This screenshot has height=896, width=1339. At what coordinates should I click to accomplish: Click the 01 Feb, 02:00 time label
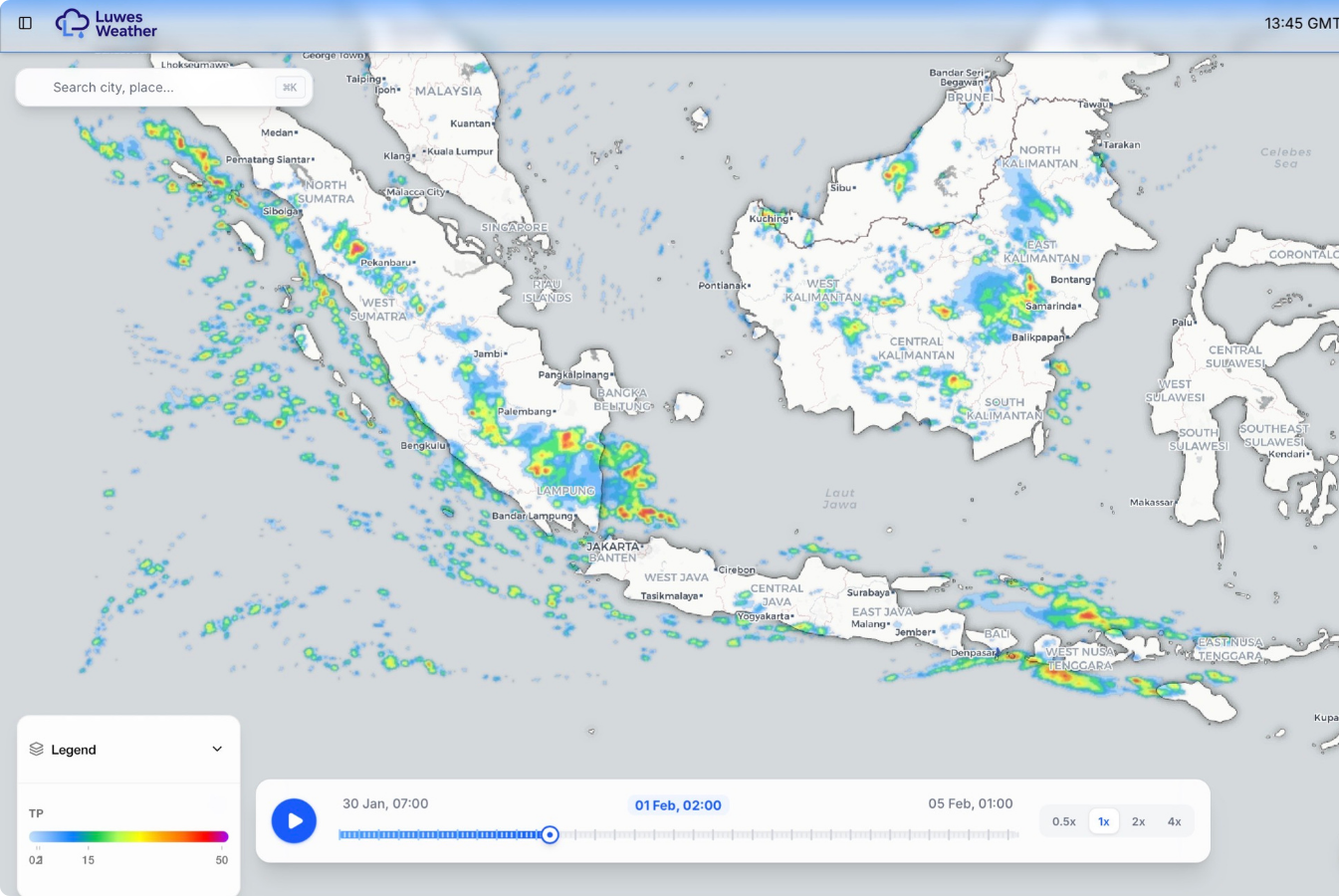tap(678, 805)
